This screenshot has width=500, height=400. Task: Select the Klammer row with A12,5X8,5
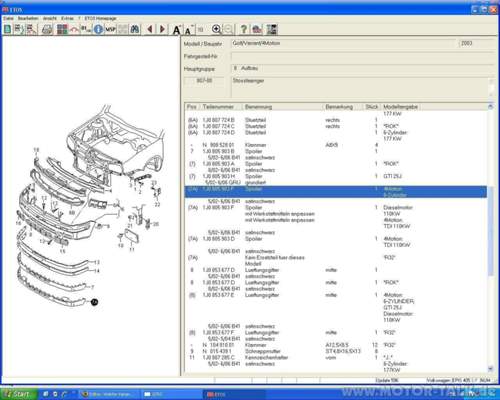click(336, 345)
